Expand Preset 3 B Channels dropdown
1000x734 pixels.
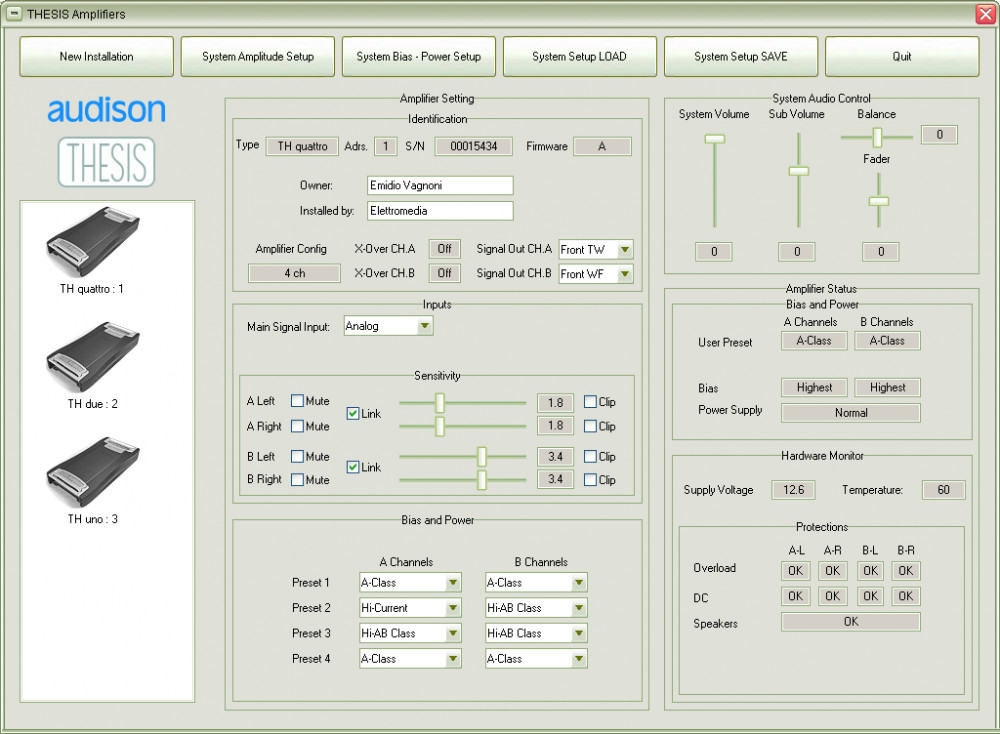[579, 633]
